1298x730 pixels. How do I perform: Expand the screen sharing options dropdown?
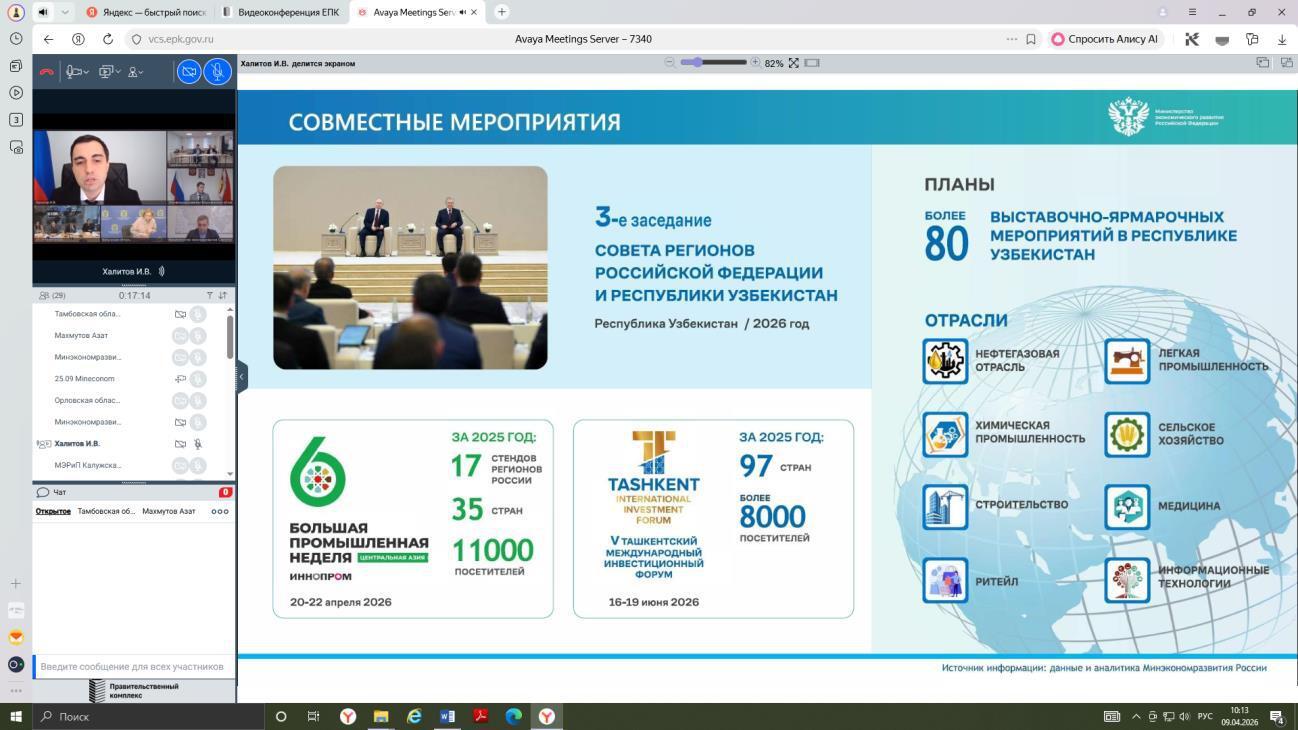[109, 72]
